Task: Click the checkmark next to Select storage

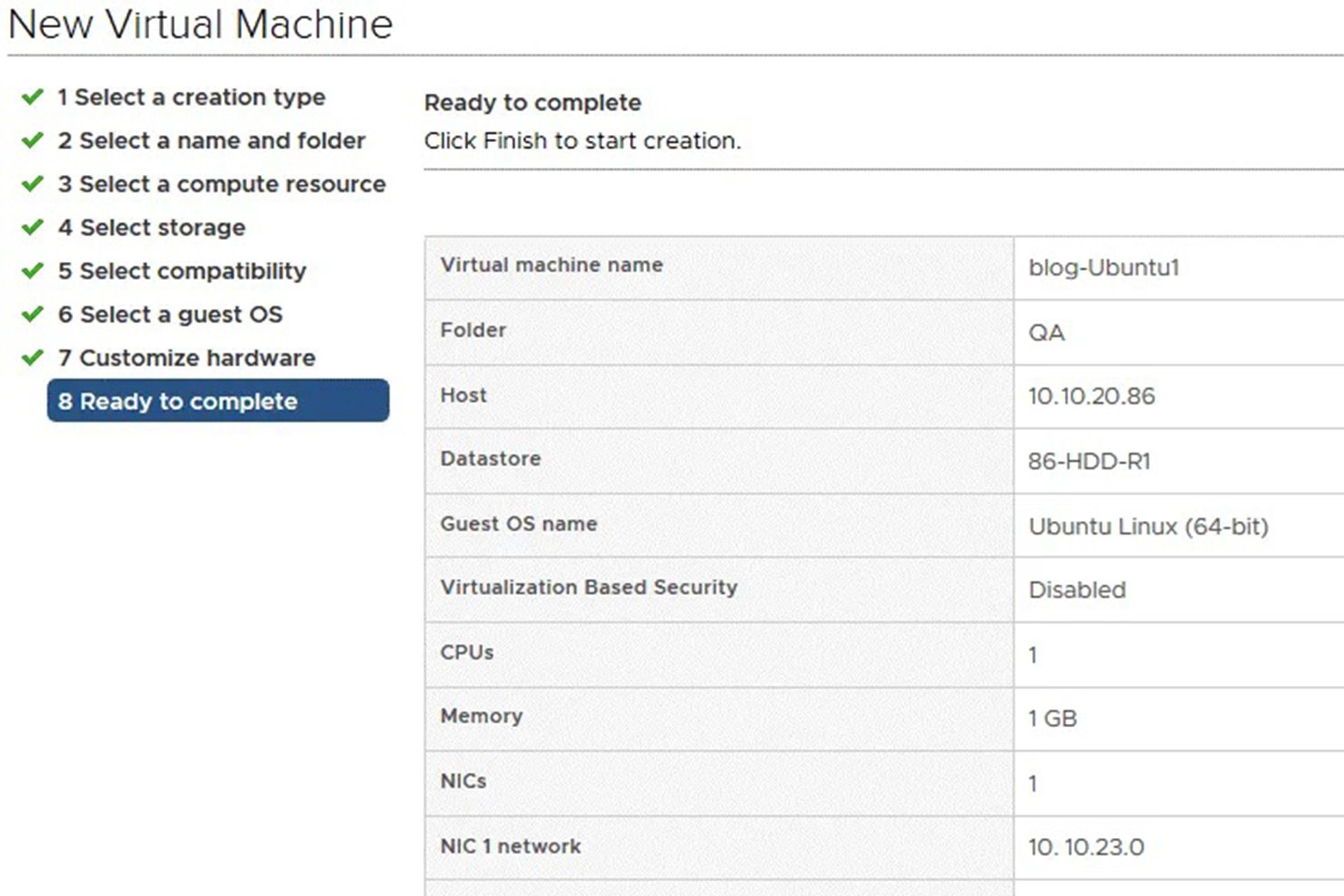Action: click(x=32, y=227)
